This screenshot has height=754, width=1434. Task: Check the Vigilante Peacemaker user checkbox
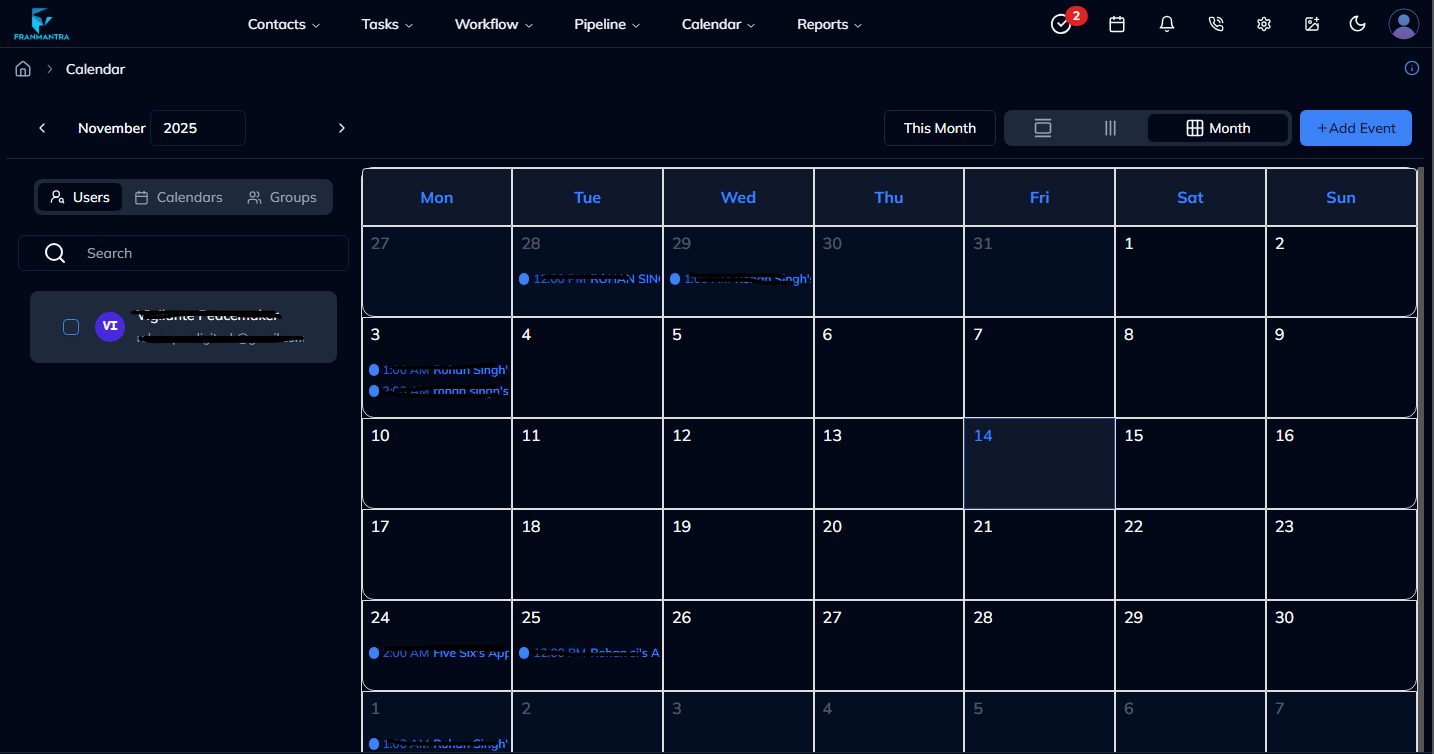click(71, 327)
